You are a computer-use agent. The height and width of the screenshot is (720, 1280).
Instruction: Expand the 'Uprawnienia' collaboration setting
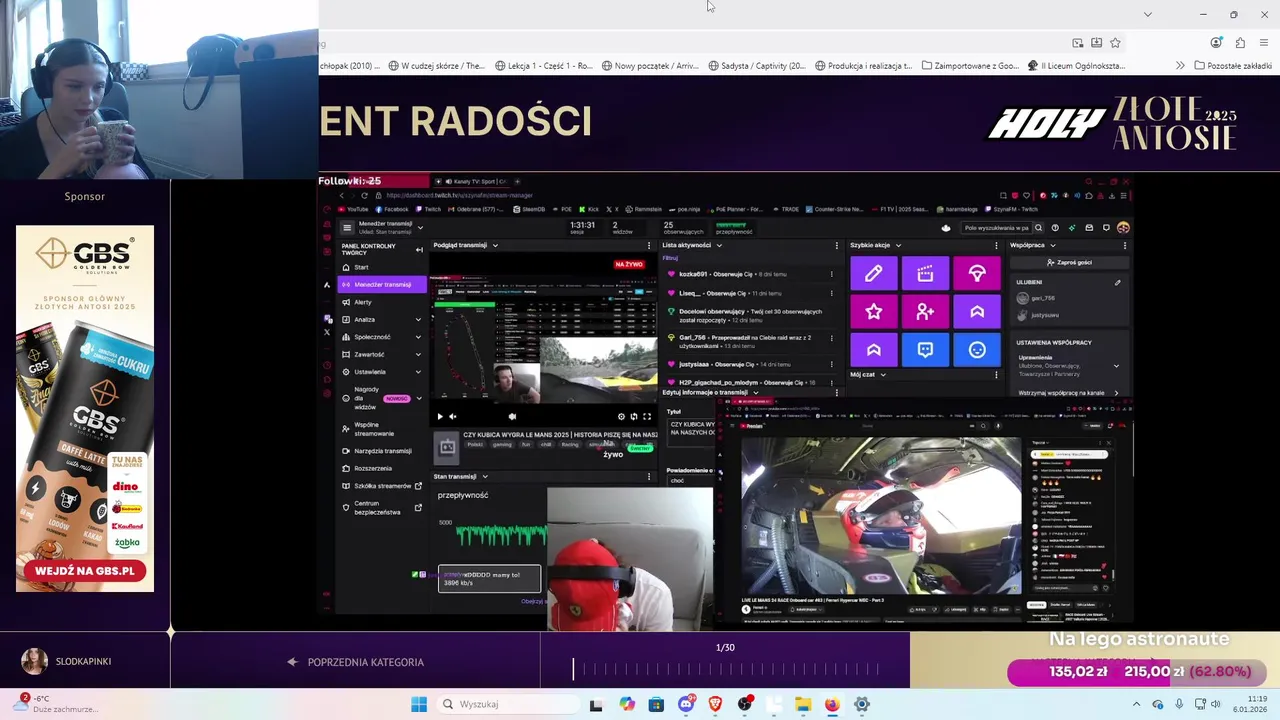pos(1116,365)
